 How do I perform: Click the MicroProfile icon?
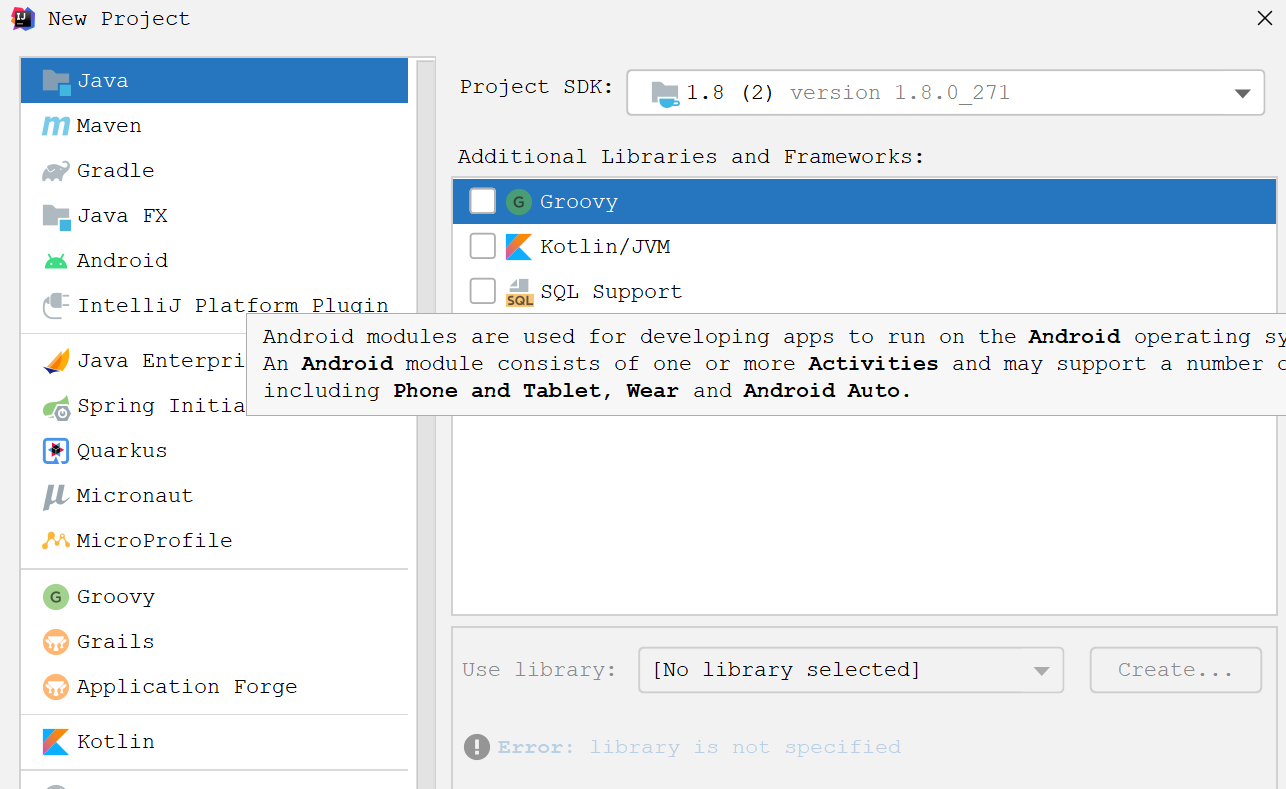[x=56, y=541]
